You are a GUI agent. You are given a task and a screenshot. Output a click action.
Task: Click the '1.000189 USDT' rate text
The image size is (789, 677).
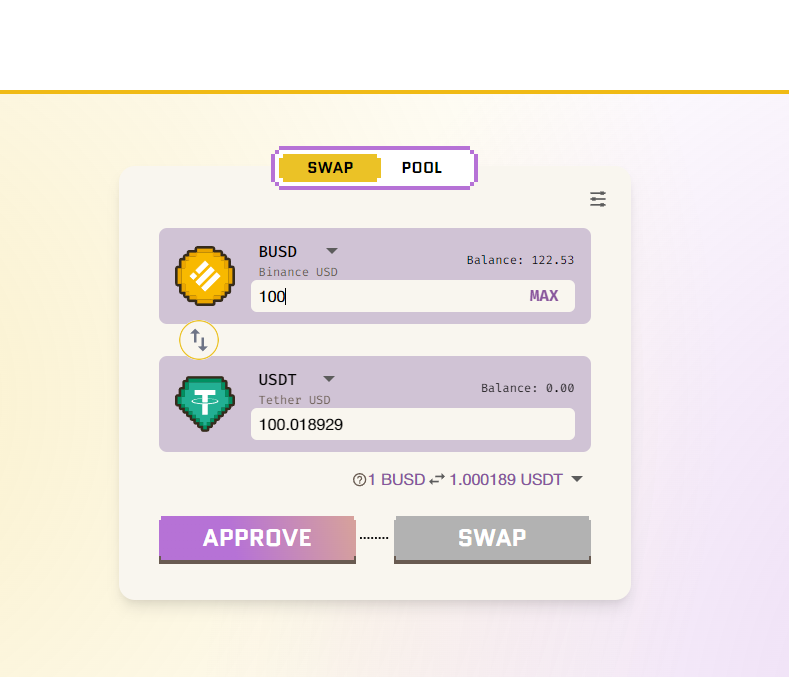(x=506, y=480)
